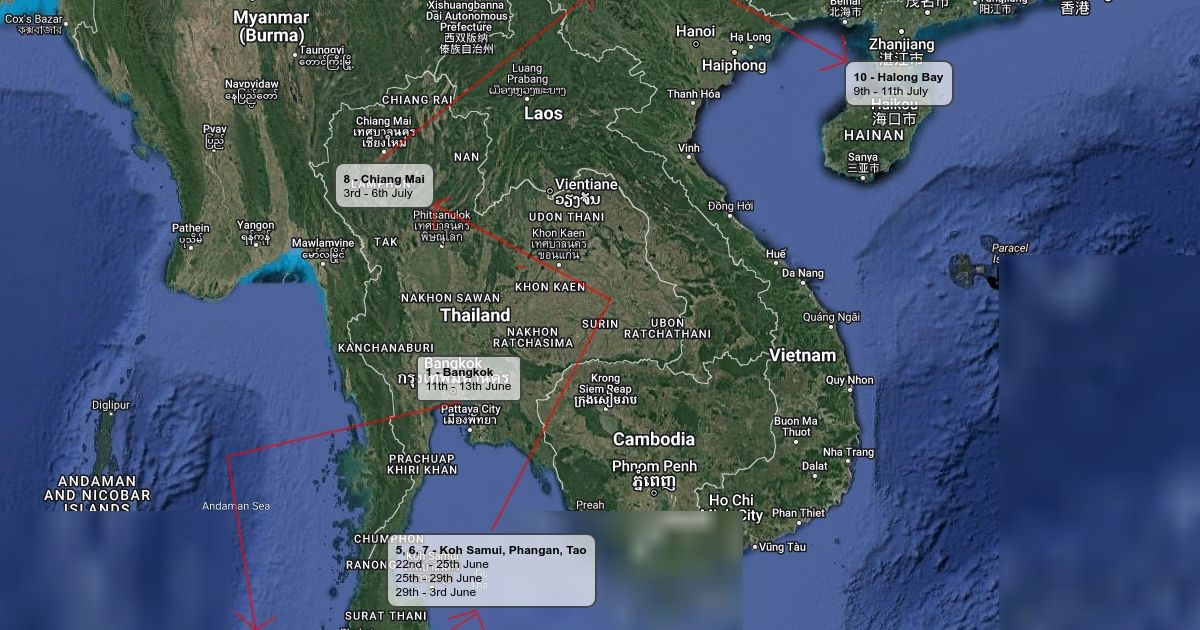Click the Cambodia country label
1200x630 pixels.
653,439
